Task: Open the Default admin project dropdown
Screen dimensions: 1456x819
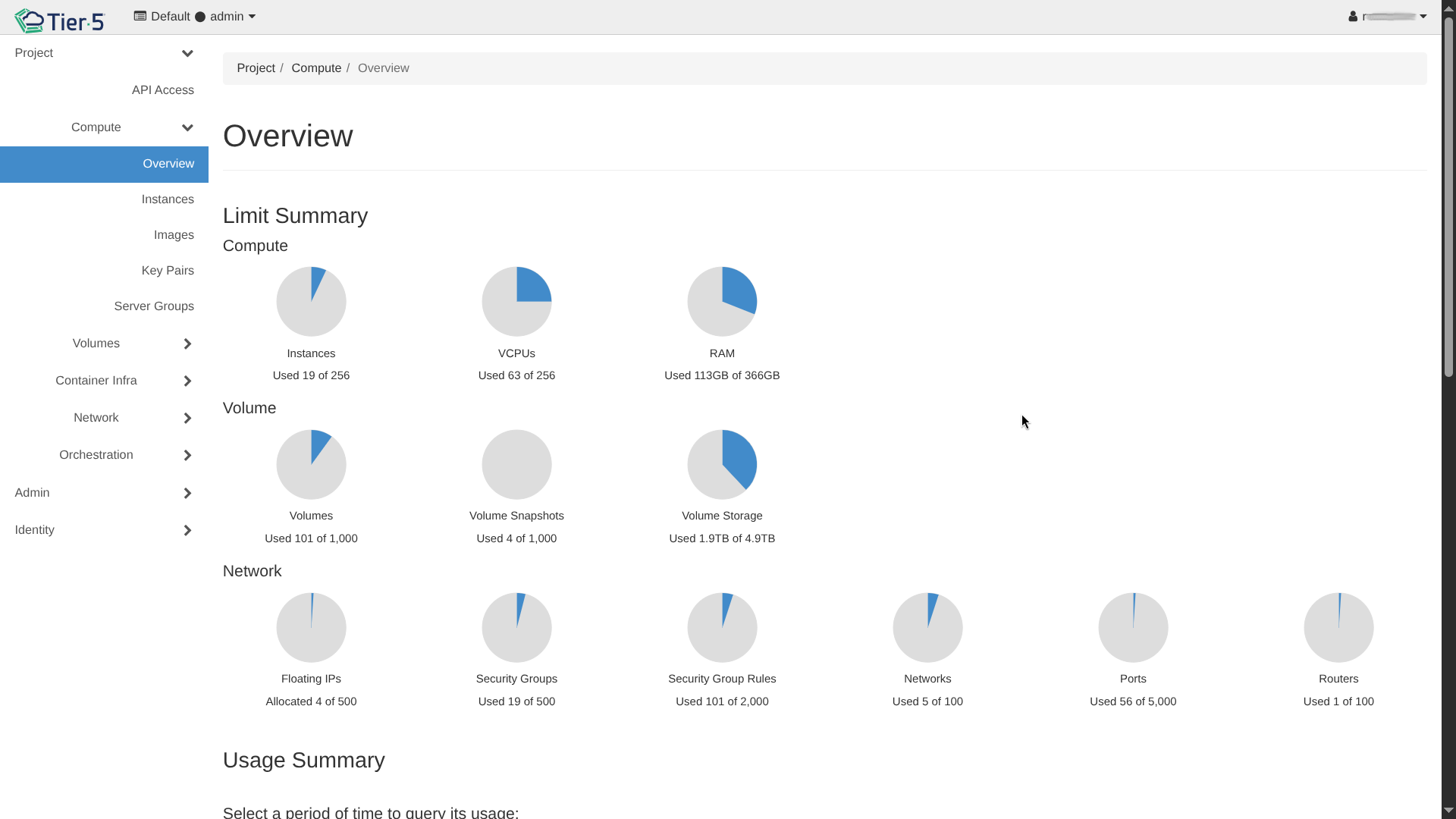Action: tap(195, 17)
